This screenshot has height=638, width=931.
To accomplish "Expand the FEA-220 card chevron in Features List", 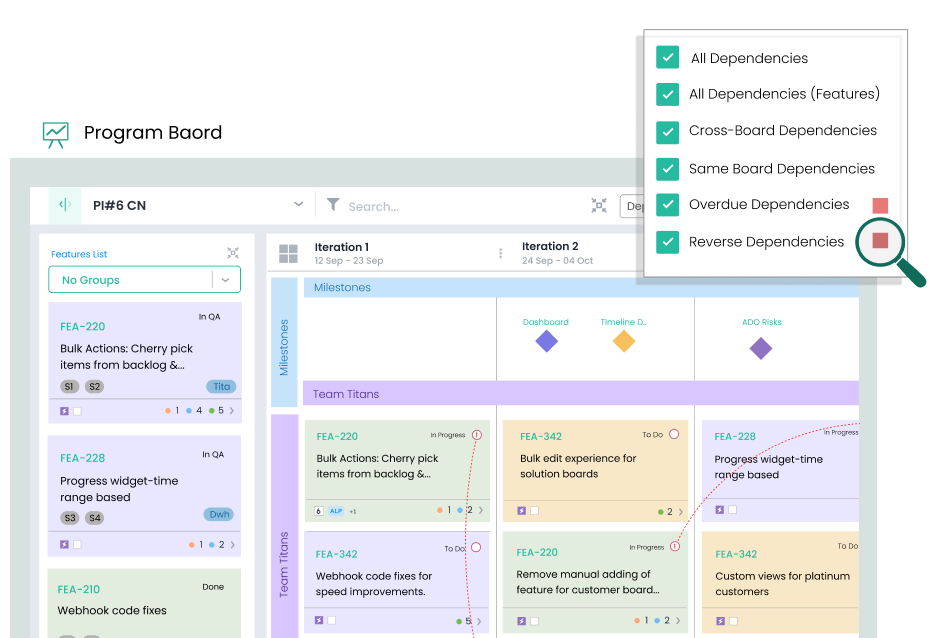I will point(232,410).
